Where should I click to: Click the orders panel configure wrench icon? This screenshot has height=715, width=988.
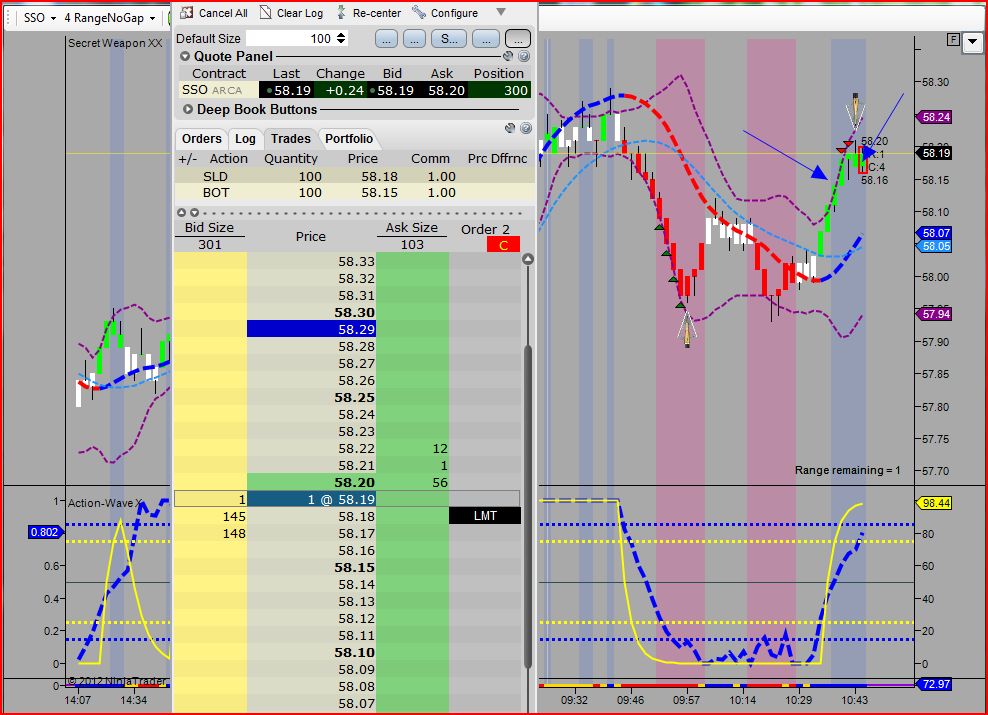click(x=511, y=129)
